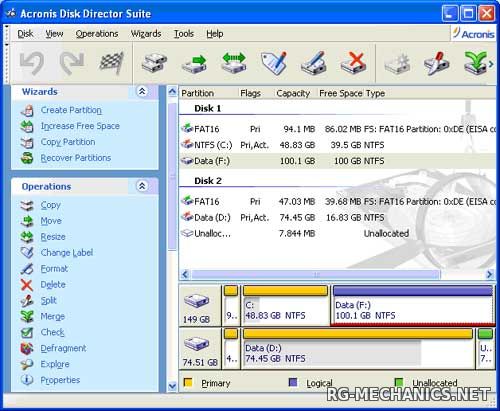This screenshot has height=411, width=500.
Task: Open the Disk menu
Action: [x=25, y=34]
